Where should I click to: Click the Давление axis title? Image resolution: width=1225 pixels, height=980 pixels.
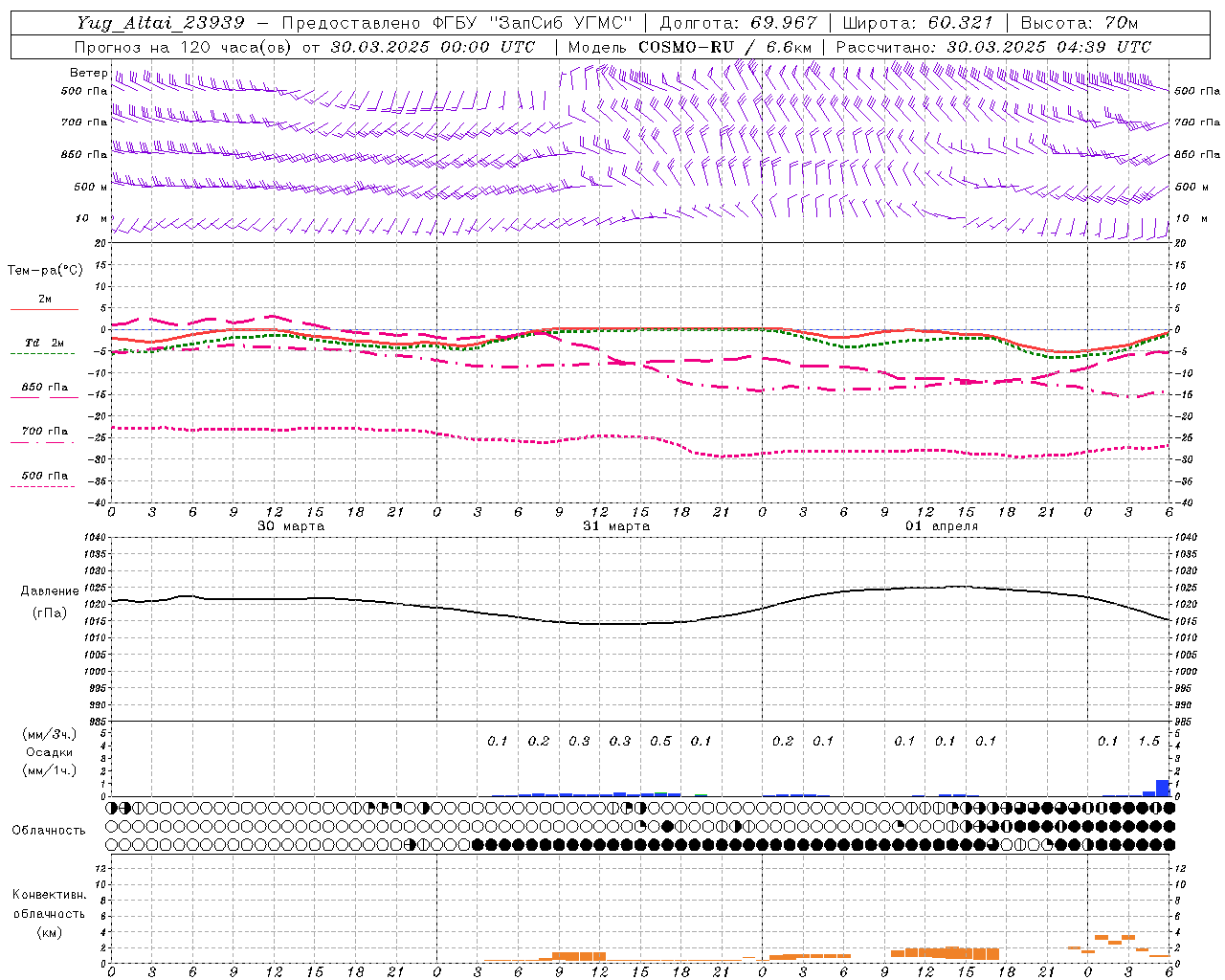tap(50, 591)
